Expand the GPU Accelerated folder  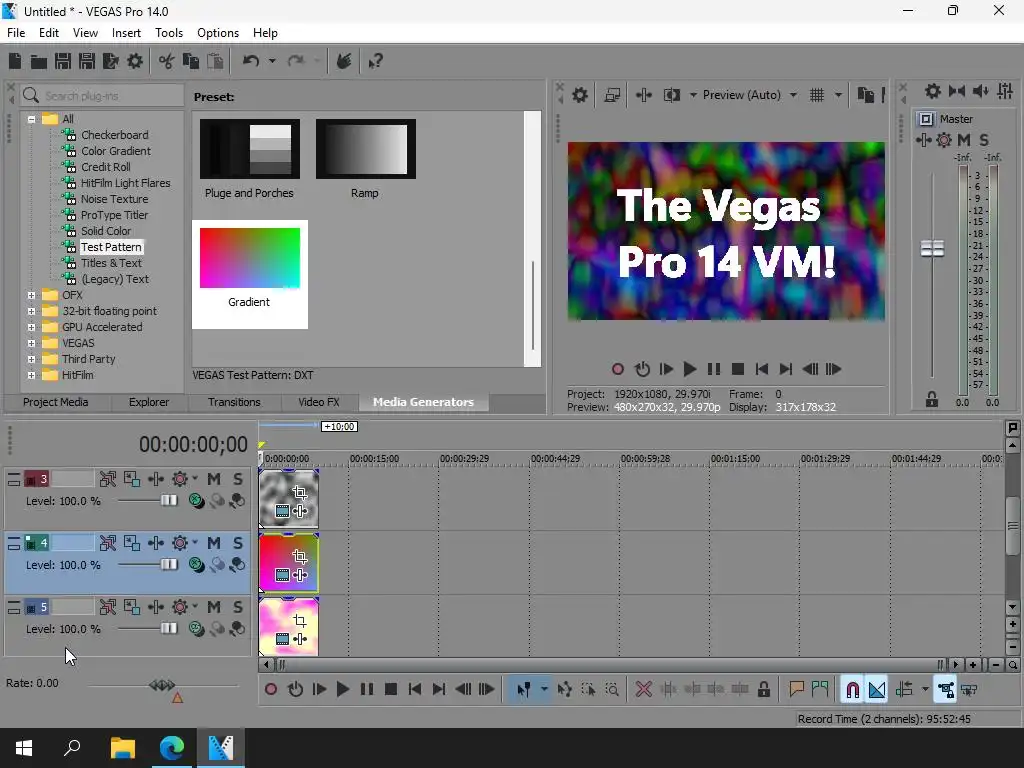coord(31,327)
